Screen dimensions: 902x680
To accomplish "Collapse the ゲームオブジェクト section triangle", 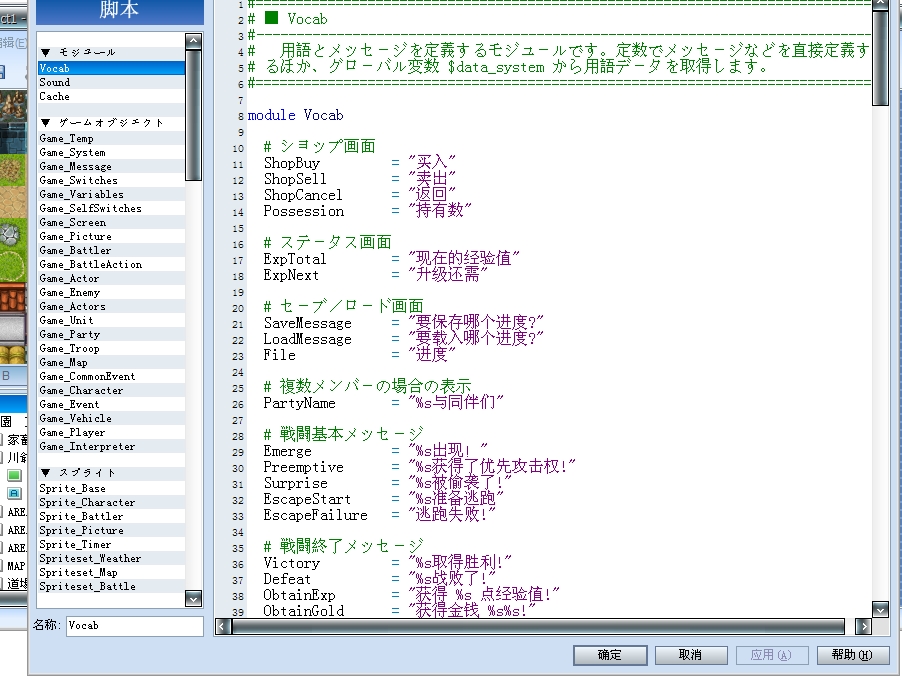I will click(x=46, y=123).
